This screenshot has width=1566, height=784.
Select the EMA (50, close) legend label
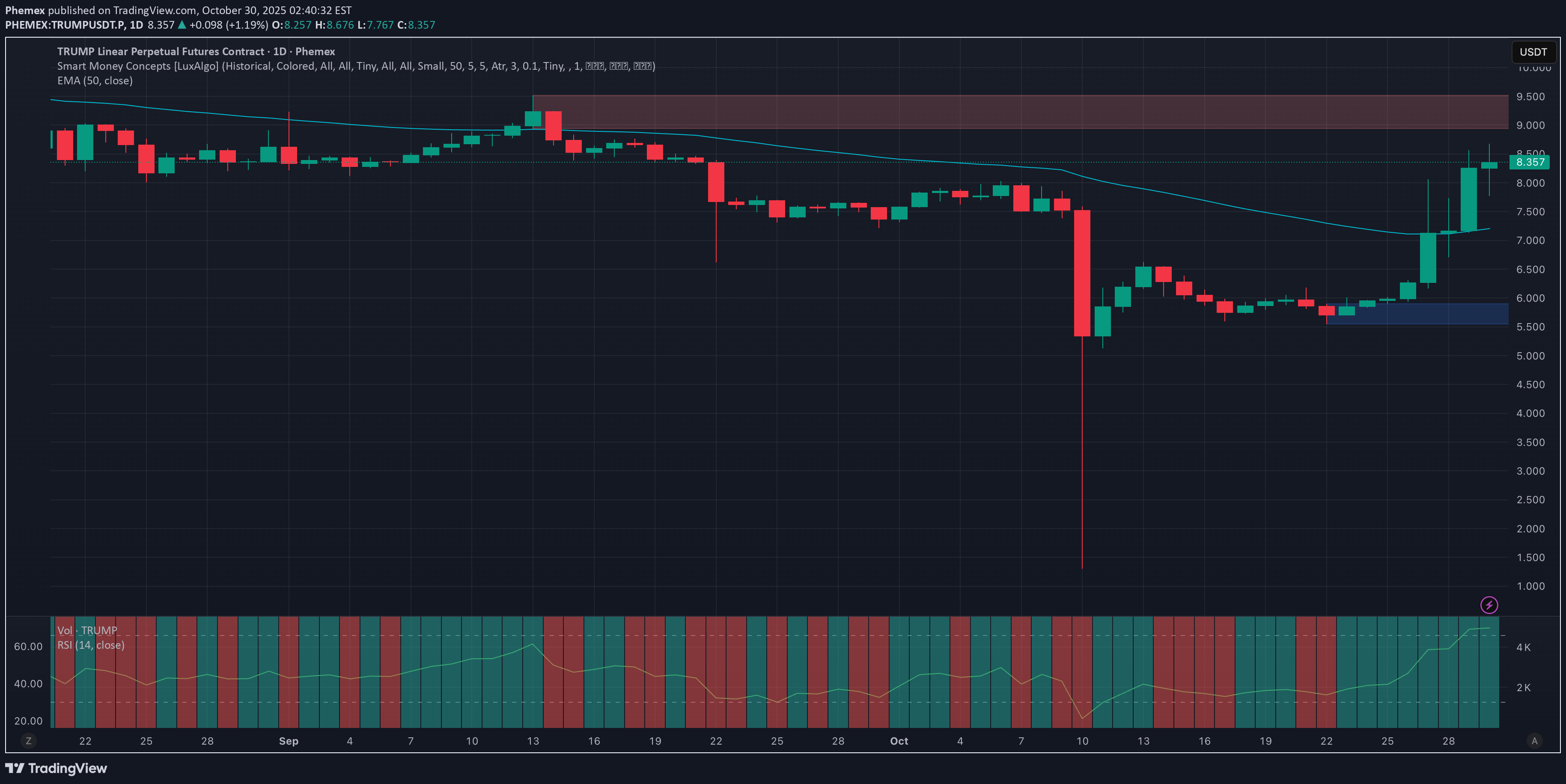click(x=95, y=81)
